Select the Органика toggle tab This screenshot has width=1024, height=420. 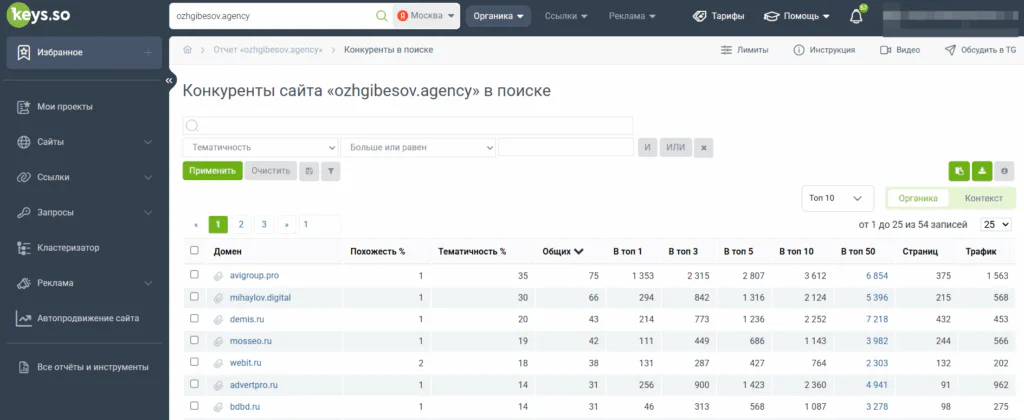click(x=918, y=198)
